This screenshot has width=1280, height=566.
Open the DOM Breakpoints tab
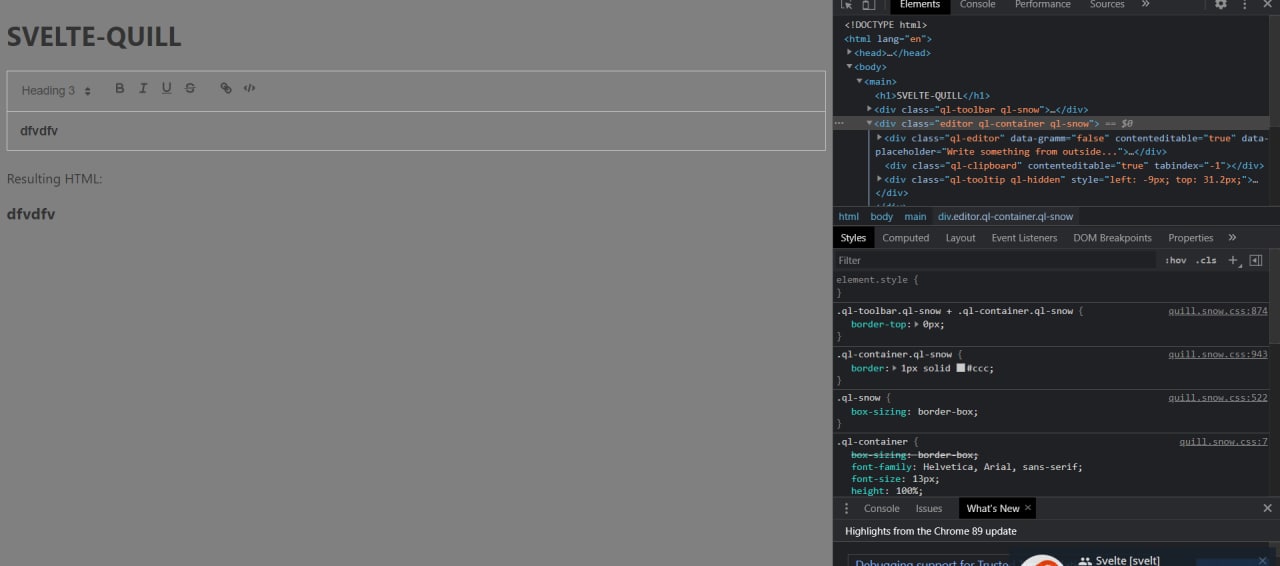pos(1112,238)
